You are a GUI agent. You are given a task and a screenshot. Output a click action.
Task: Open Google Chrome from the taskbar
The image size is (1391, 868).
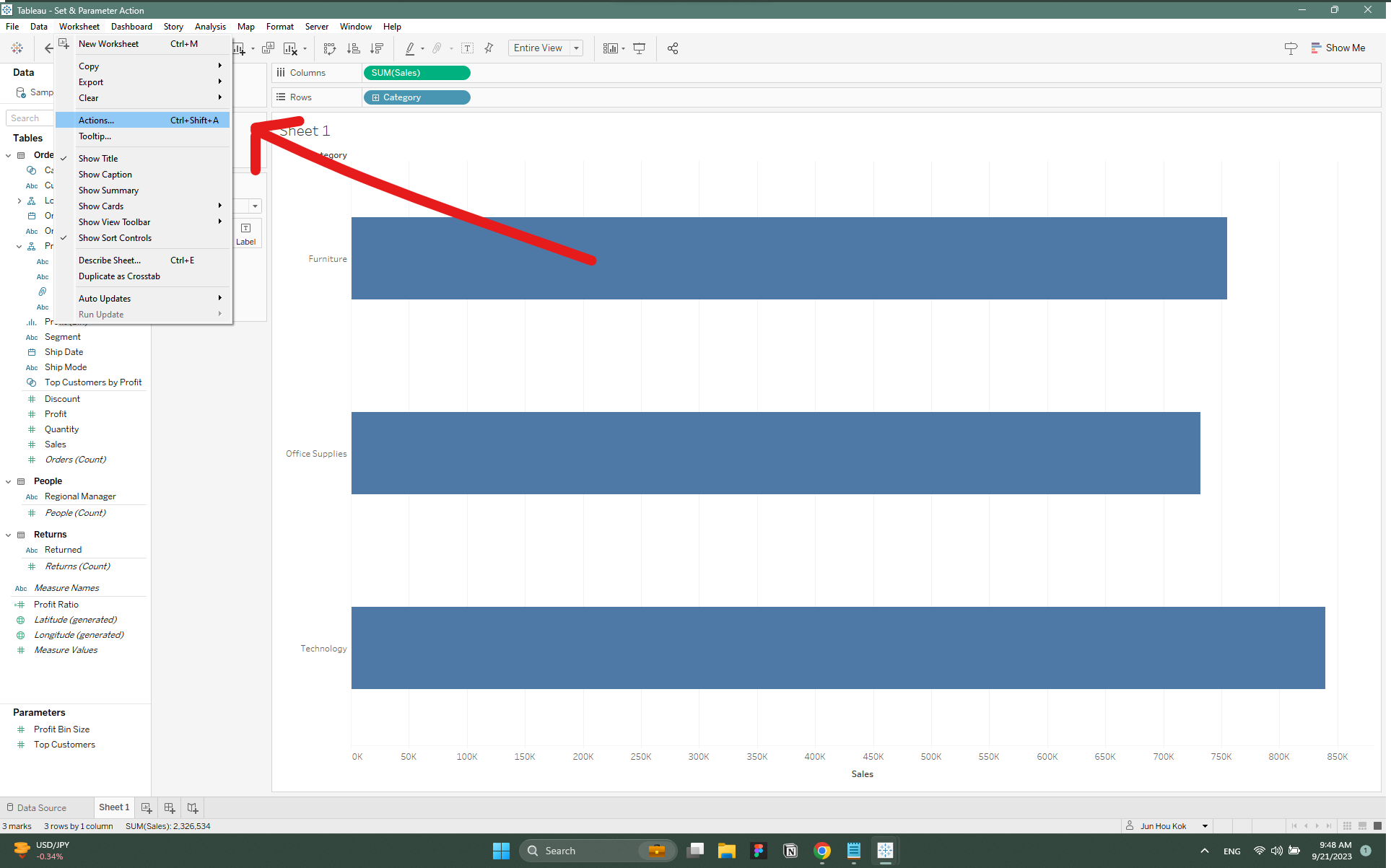(822, 851)
